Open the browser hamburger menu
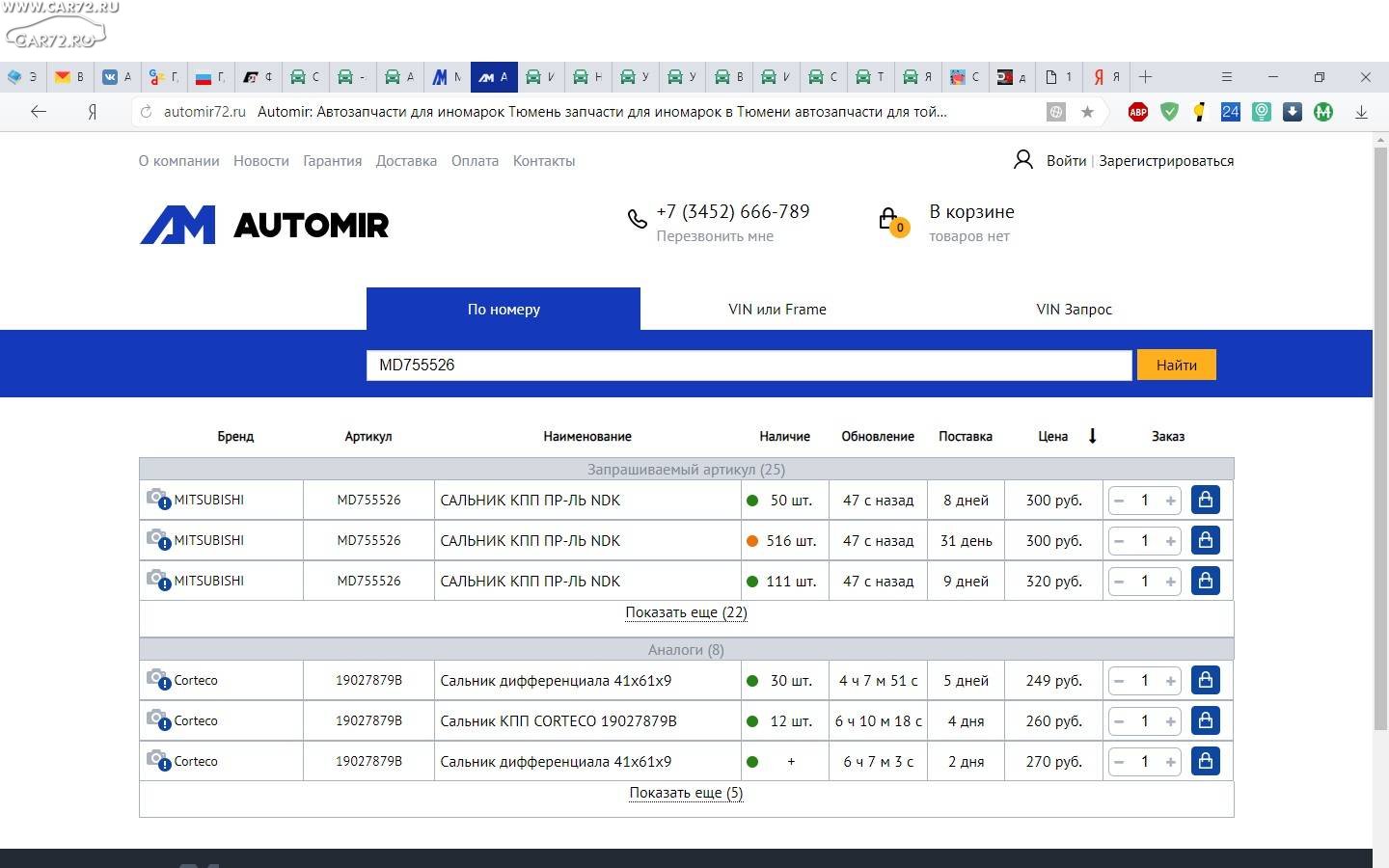 pos(1227,77)
